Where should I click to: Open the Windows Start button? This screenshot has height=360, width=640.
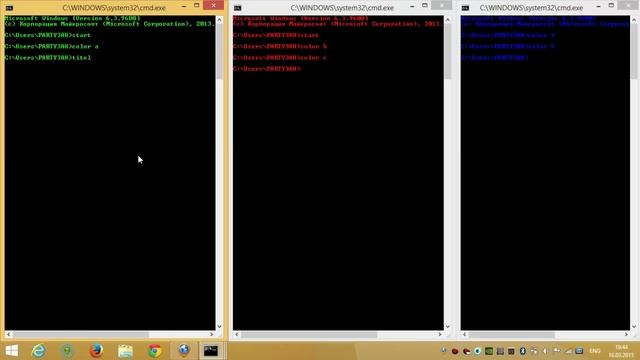click(x=11, y=351)
